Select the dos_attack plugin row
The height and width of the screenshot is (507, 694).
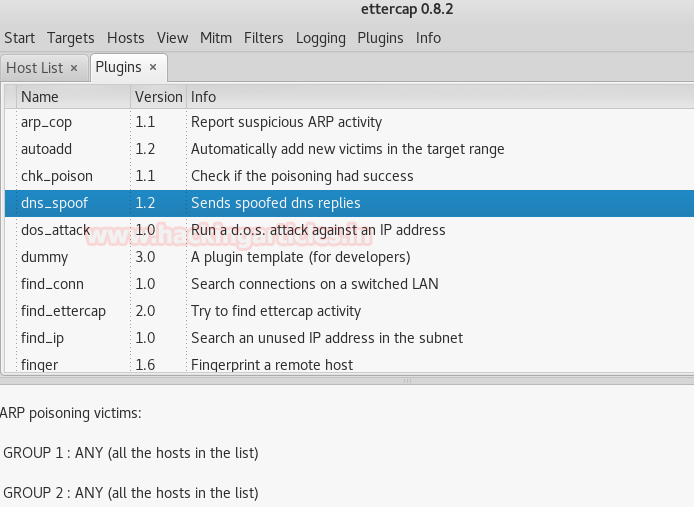(x=55, y=230)
